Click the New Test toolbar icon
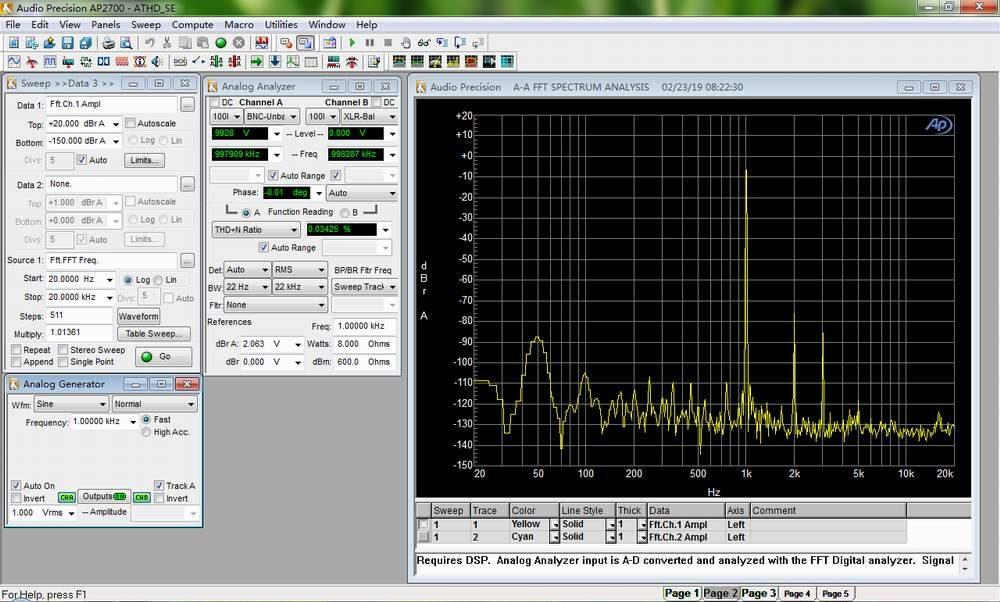 click(x=13, y=43)
